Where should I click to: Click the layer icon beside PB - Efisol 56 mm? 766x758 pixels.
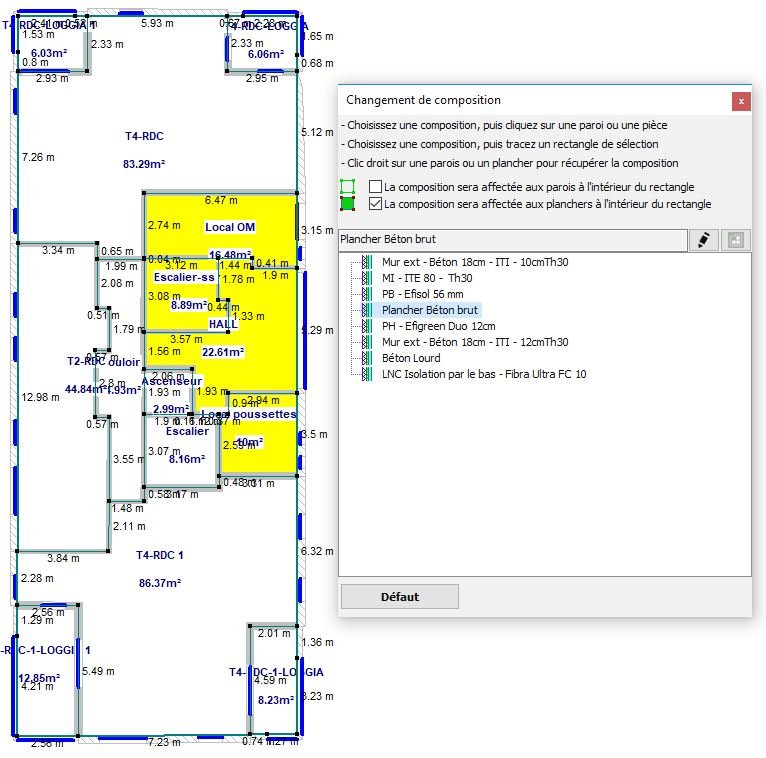[366, 294]
